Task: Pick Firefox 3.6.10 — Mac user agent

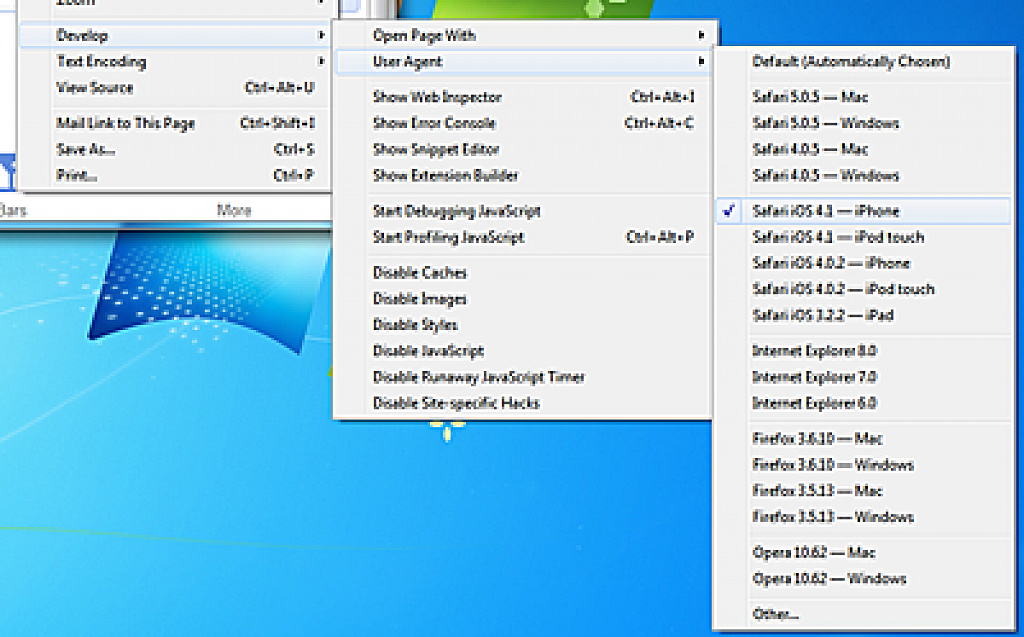Action: pyautogui.click(x=863, y=438)
